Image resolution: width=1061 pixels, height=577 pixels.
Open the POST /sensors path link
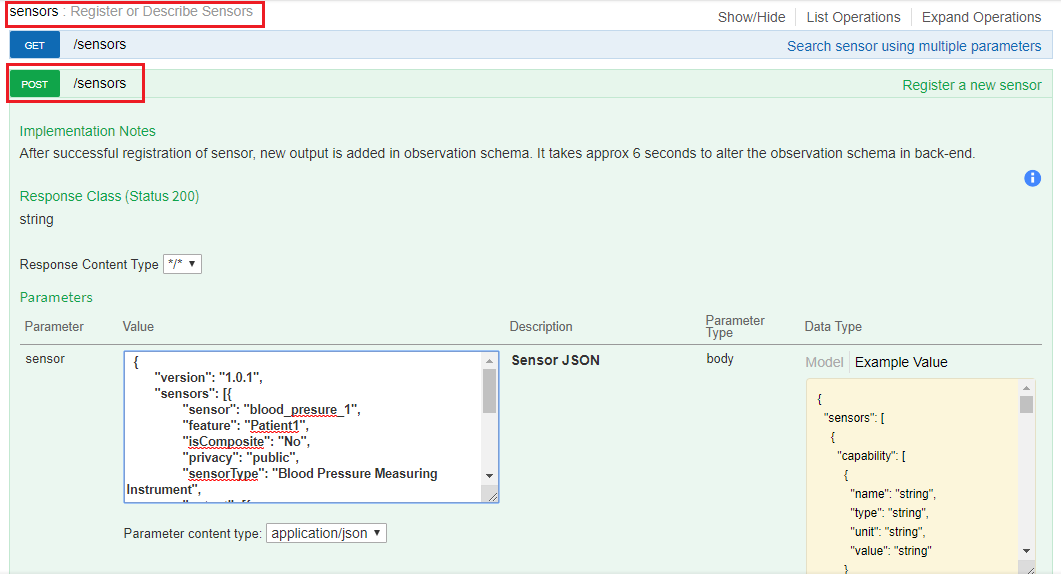click(x=99, y=83)
